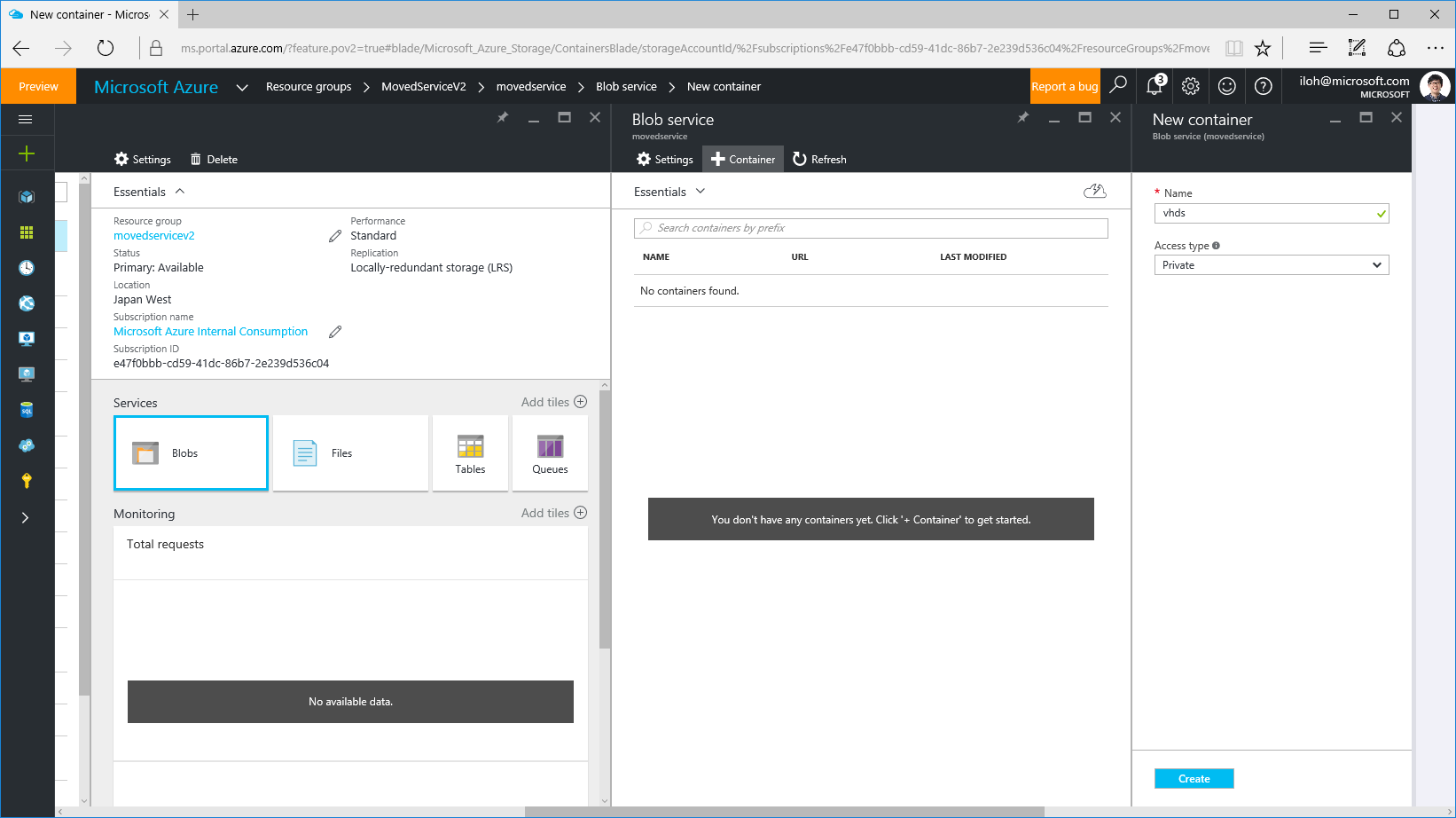The height and width of the screenshot is (818, 1456).
Task: Click the Report a bug button
Action: pyautogui.click(x=1065, y=86)
